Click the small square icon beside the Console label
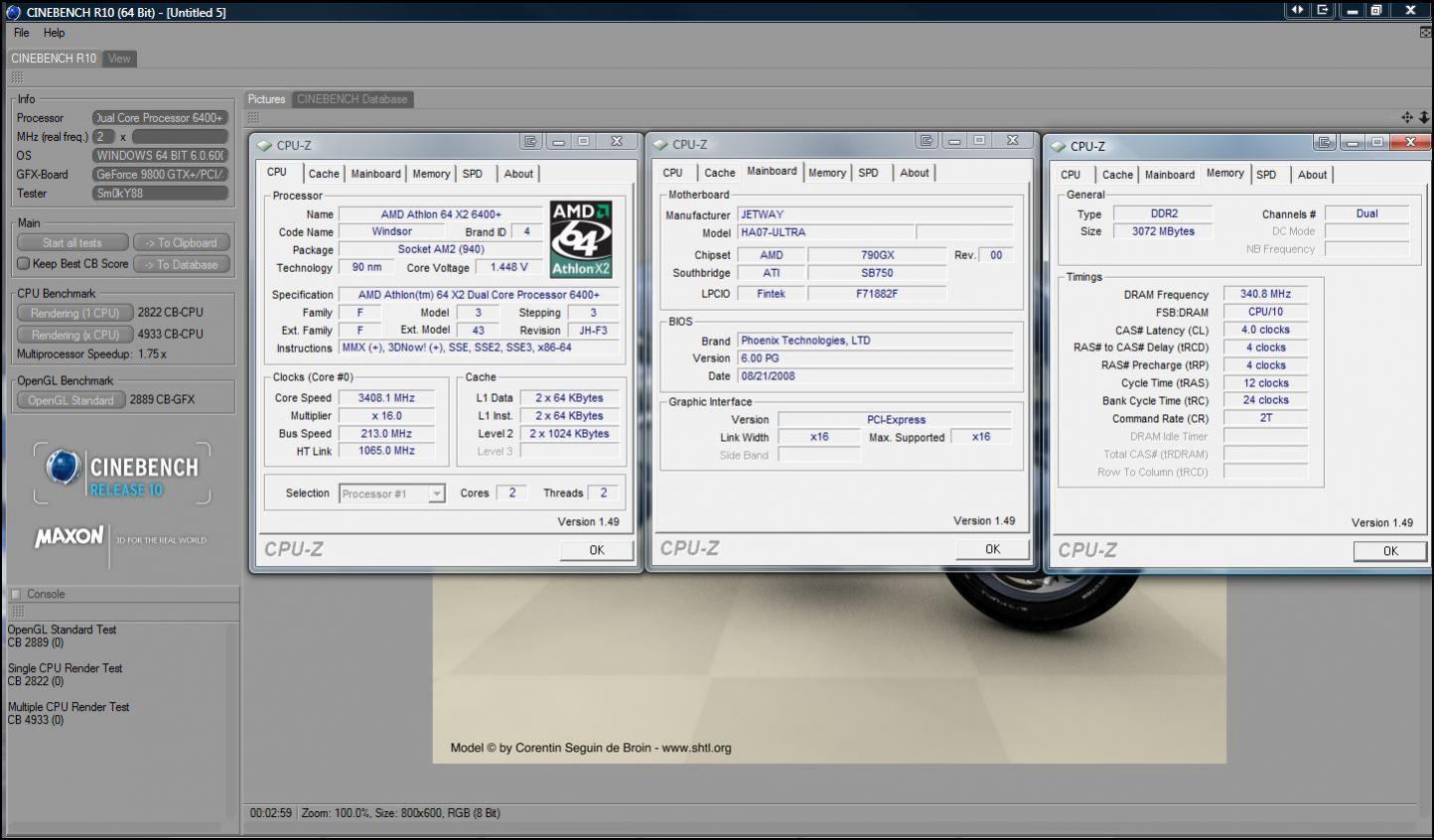Screen dimensions: 1434x840 15,594
